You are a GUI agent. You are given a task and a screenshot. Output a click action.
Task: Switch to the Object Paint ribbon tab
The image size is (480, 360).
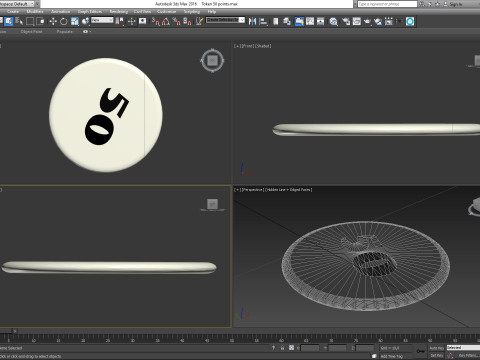pyautogui.click(x=31, y=32)
